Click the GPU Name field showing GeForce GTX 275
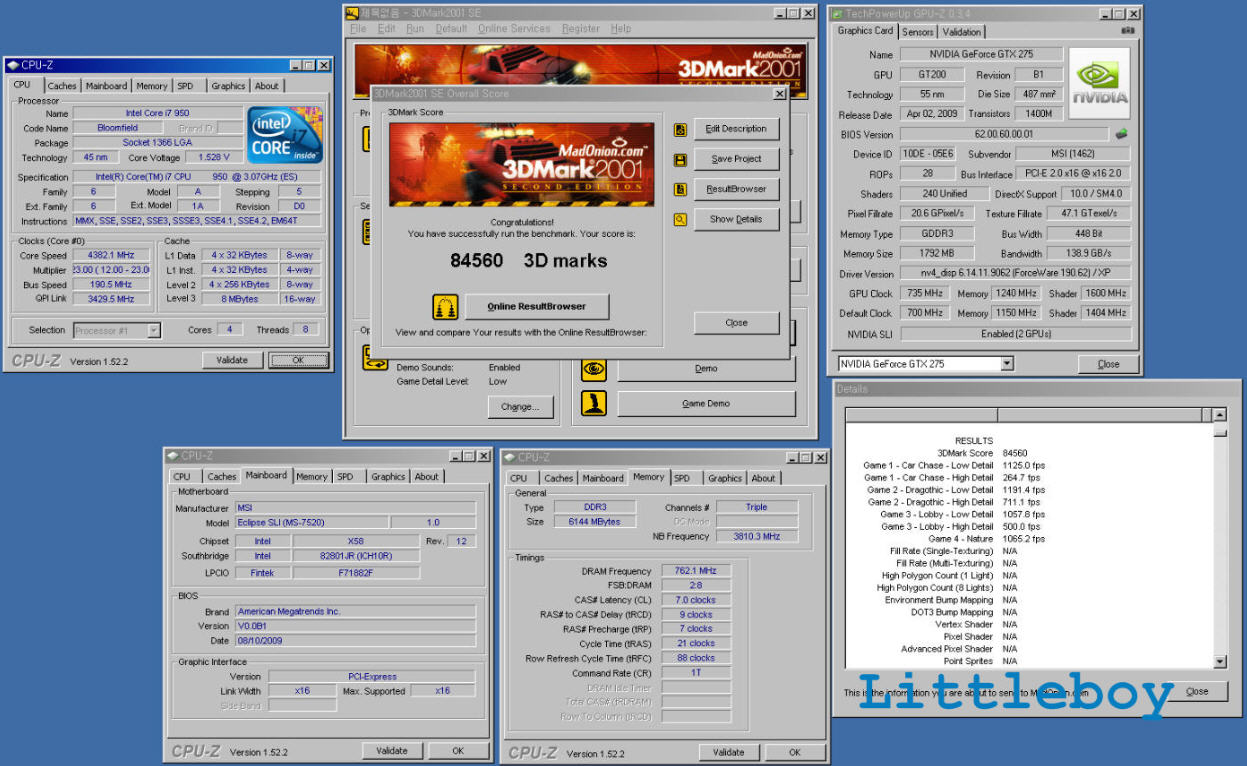Screen dimensions: 1247x766 980,55
